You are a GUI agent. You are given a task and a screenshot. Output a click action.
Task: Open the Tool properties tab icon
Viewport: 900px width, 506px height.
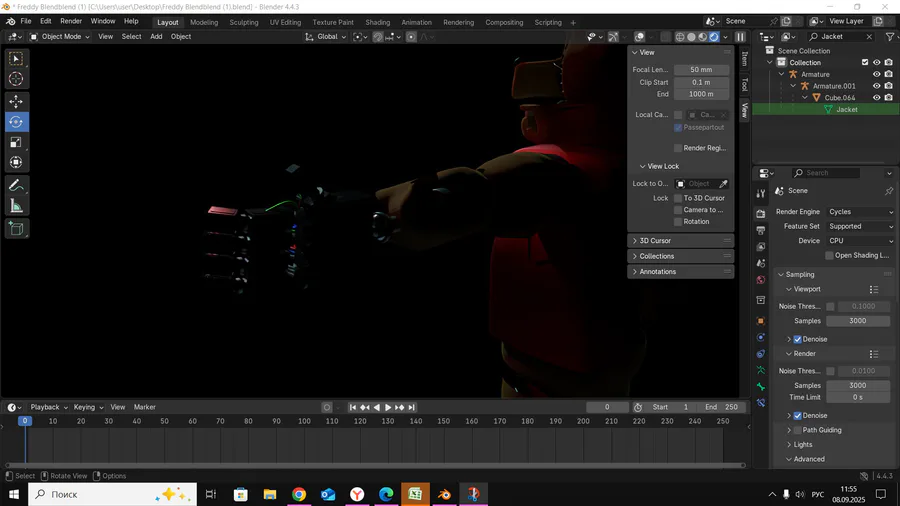click(x=761, y=193)
